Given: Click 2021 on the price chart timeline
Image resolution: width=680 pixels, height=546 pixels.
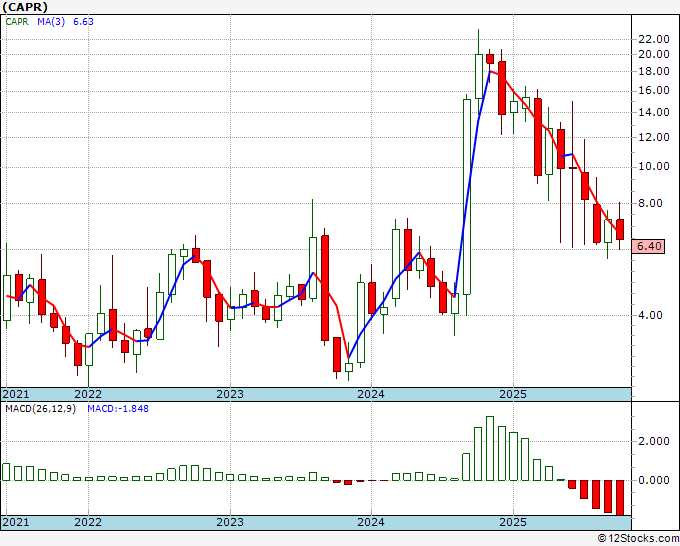Looking at the screenshot, I should (16, 394).
